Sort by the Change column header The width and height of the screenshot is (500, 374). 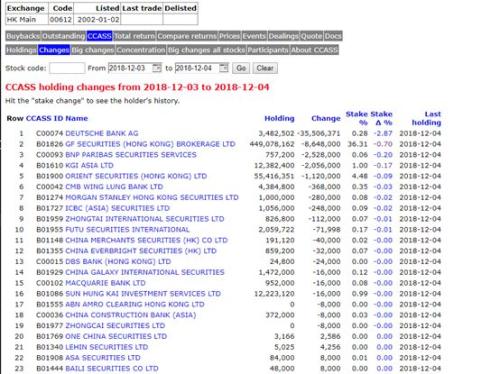[326, 118]
